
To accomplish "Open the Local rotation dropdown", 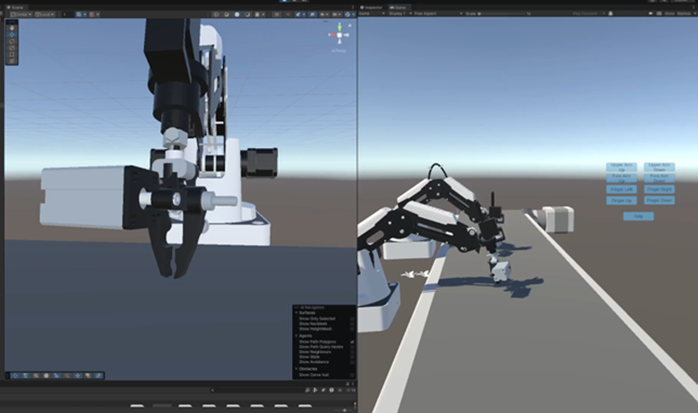I will (x=47, y=15).
